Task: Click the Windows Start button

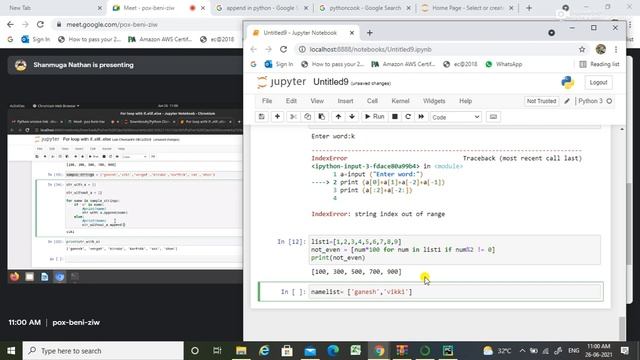Action: [x=11, y=351]
